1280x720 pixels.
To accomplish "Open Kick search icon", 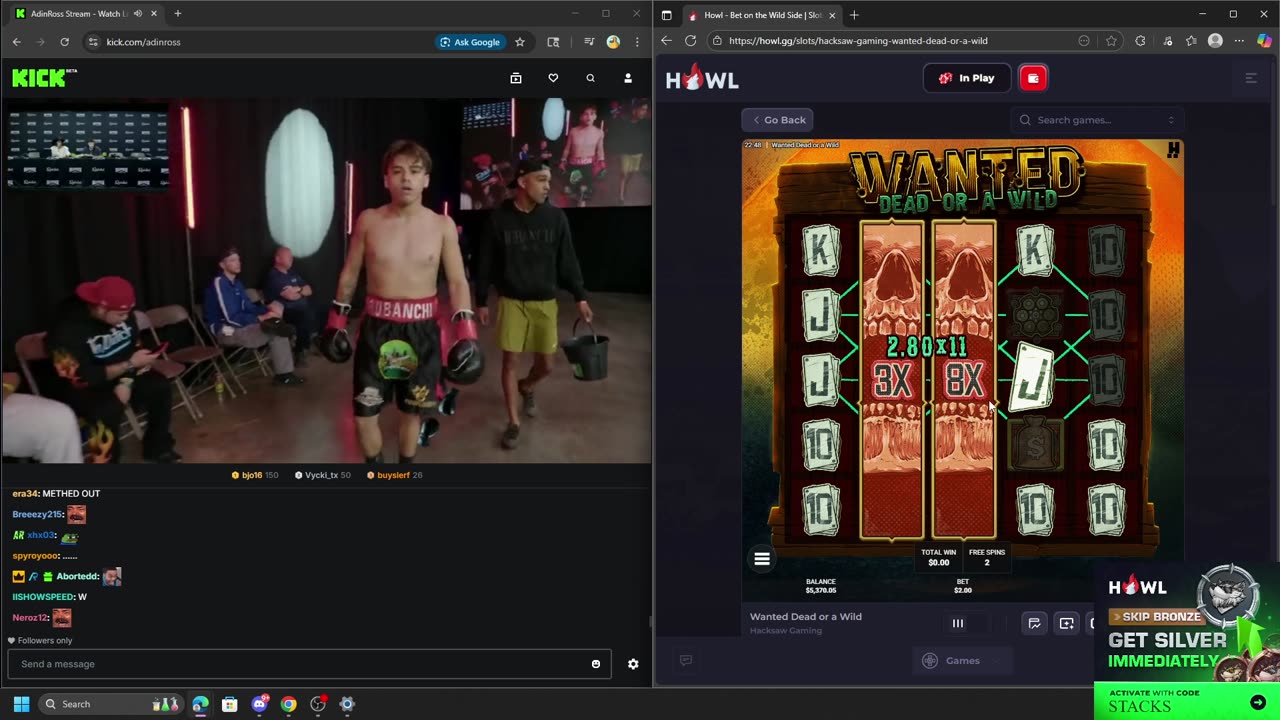I will [590, 78].
